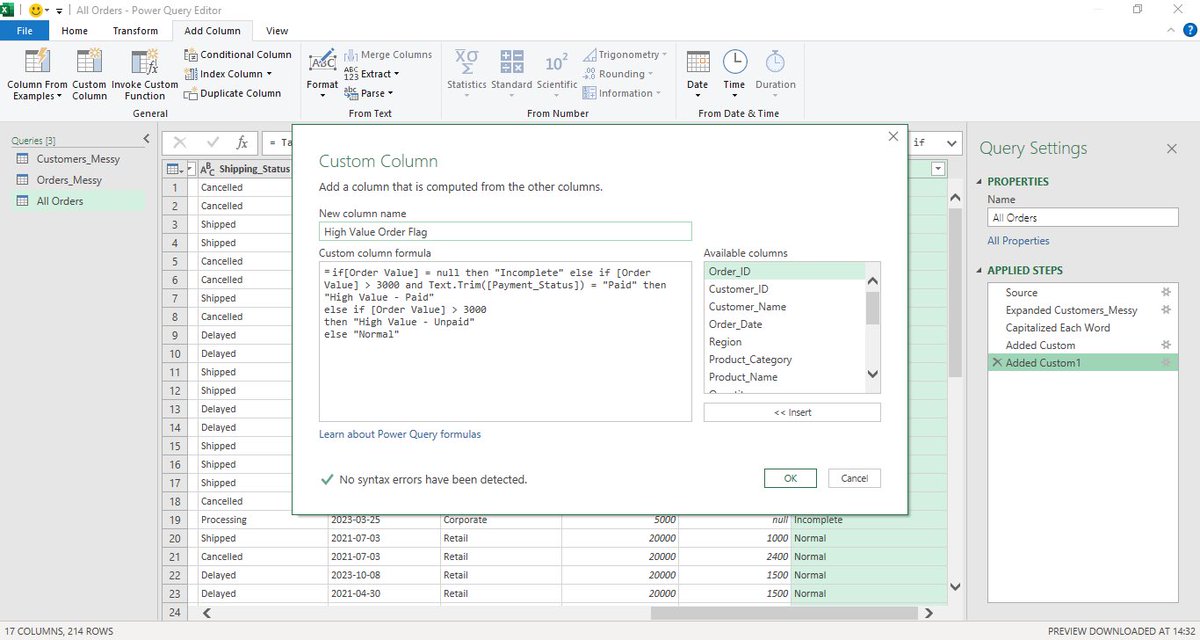Open the Rounding dropdown
The image size is (1200, 640).
pyautogui.click(x=621, y=73)
